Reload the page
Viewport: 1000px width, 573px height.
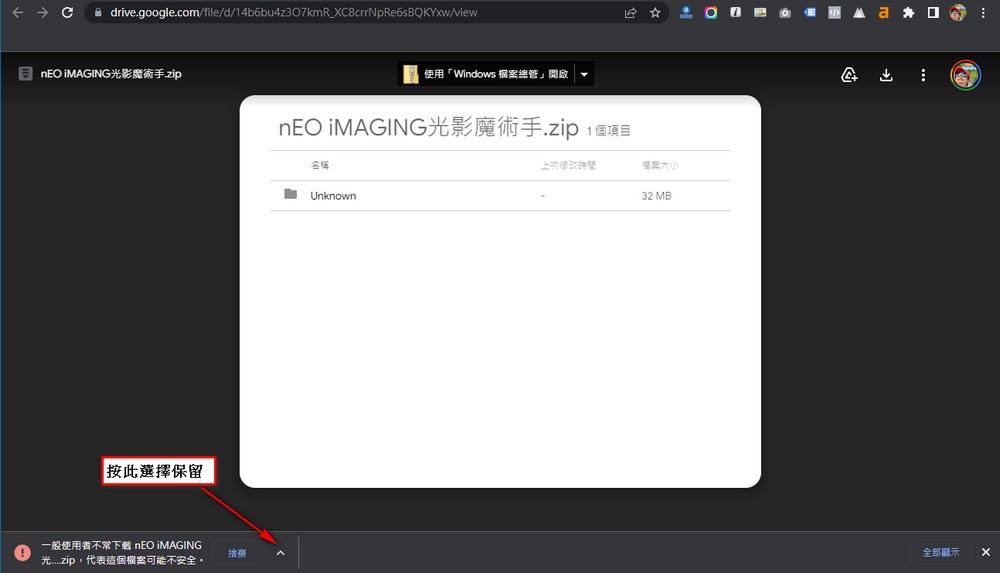(x=67, y=13)
